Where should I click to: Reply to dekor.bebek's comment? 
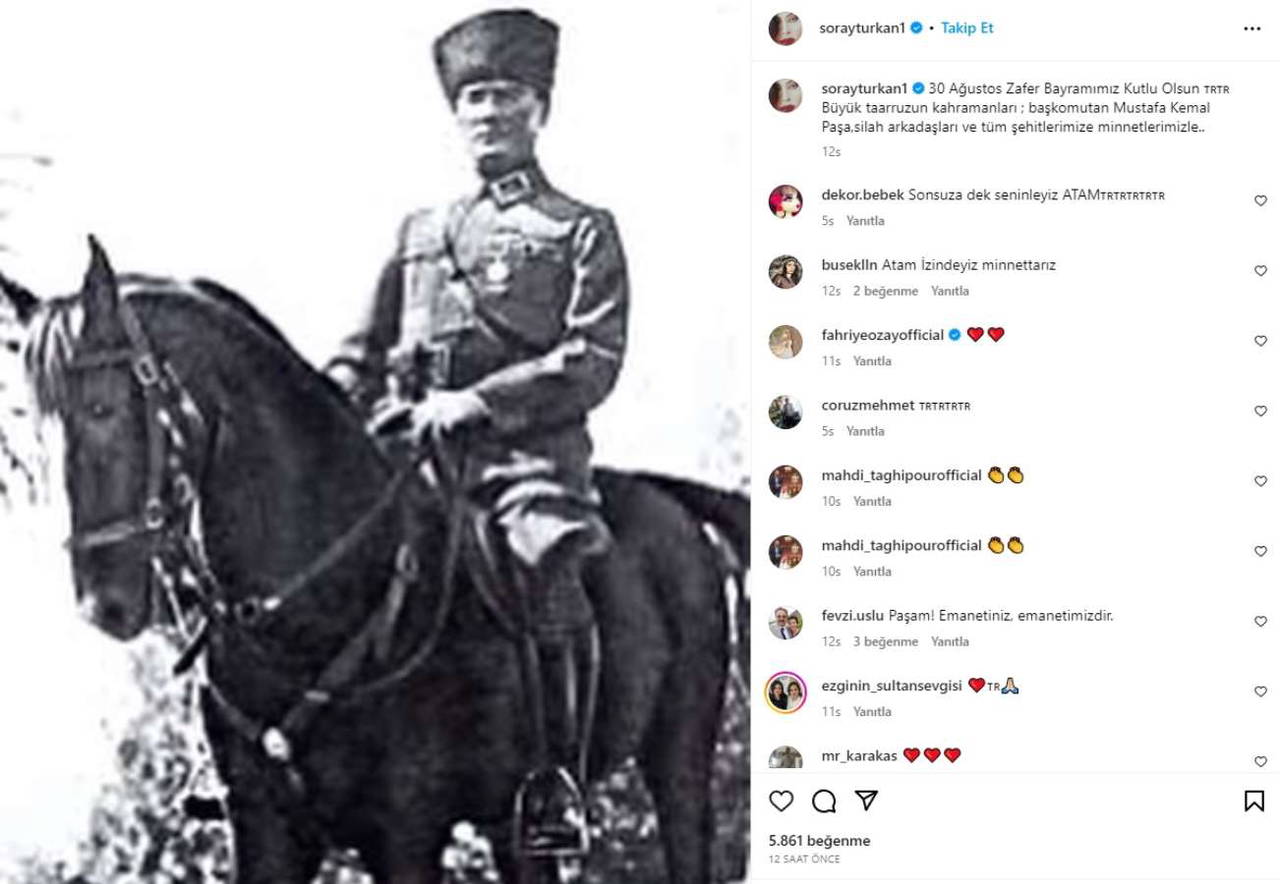coord(865,221)
